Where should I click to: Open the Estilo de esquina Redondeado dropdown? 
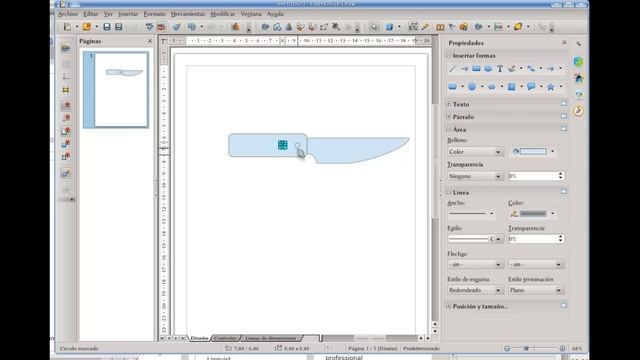(475, 290)
